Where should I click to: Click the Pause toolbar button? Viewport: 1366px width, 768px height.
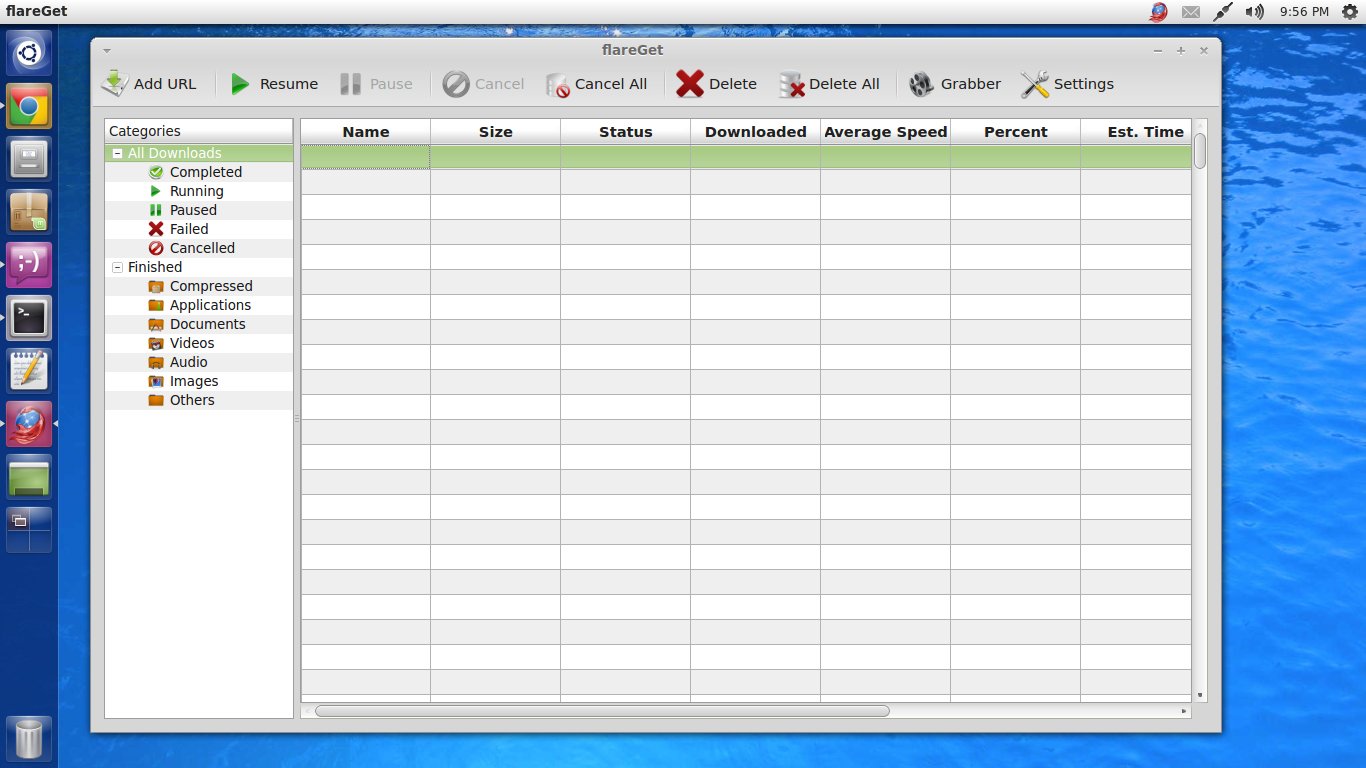click(375, 84)
